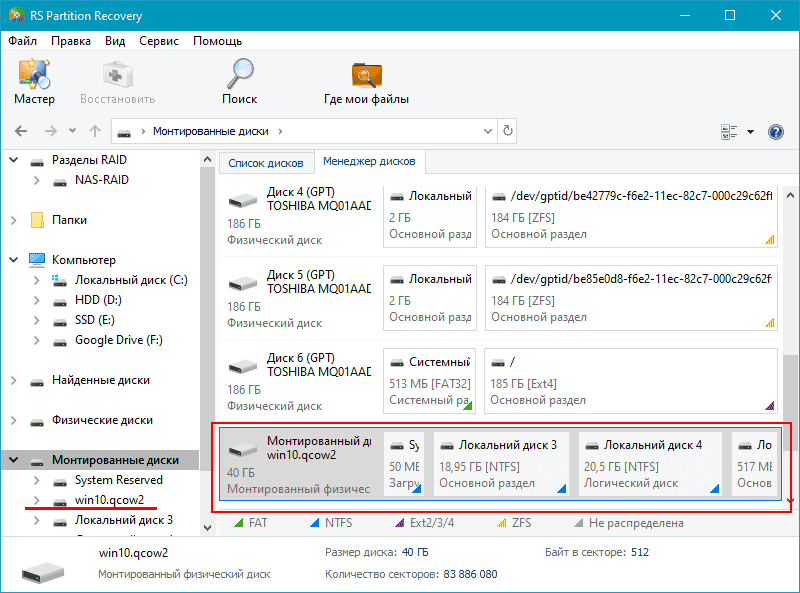800x593 pixels.
Task: Click the ZFS legend entry
Action: tap(514, 523)
